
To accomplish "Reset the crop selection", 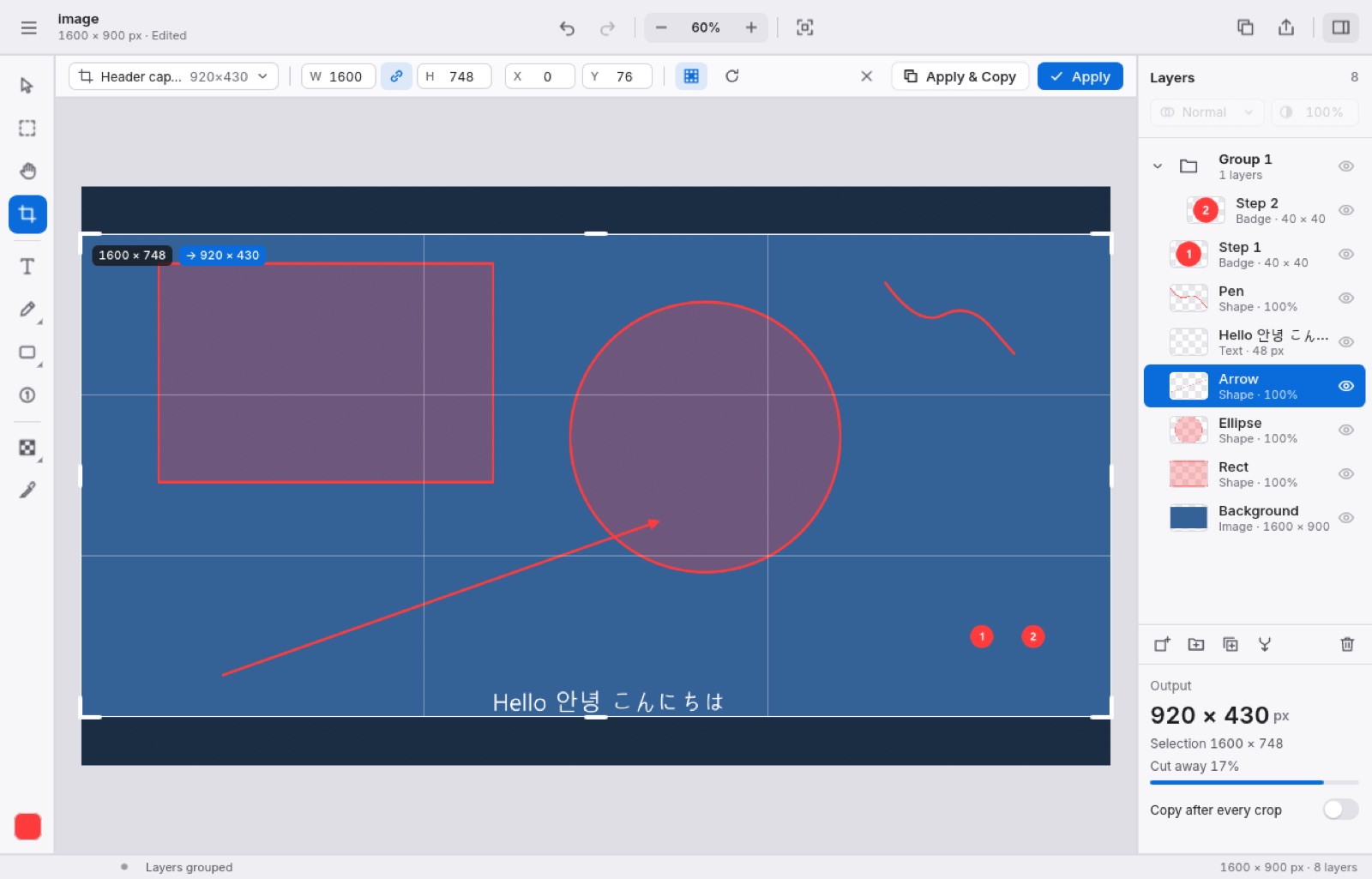I will coord(732,76).
